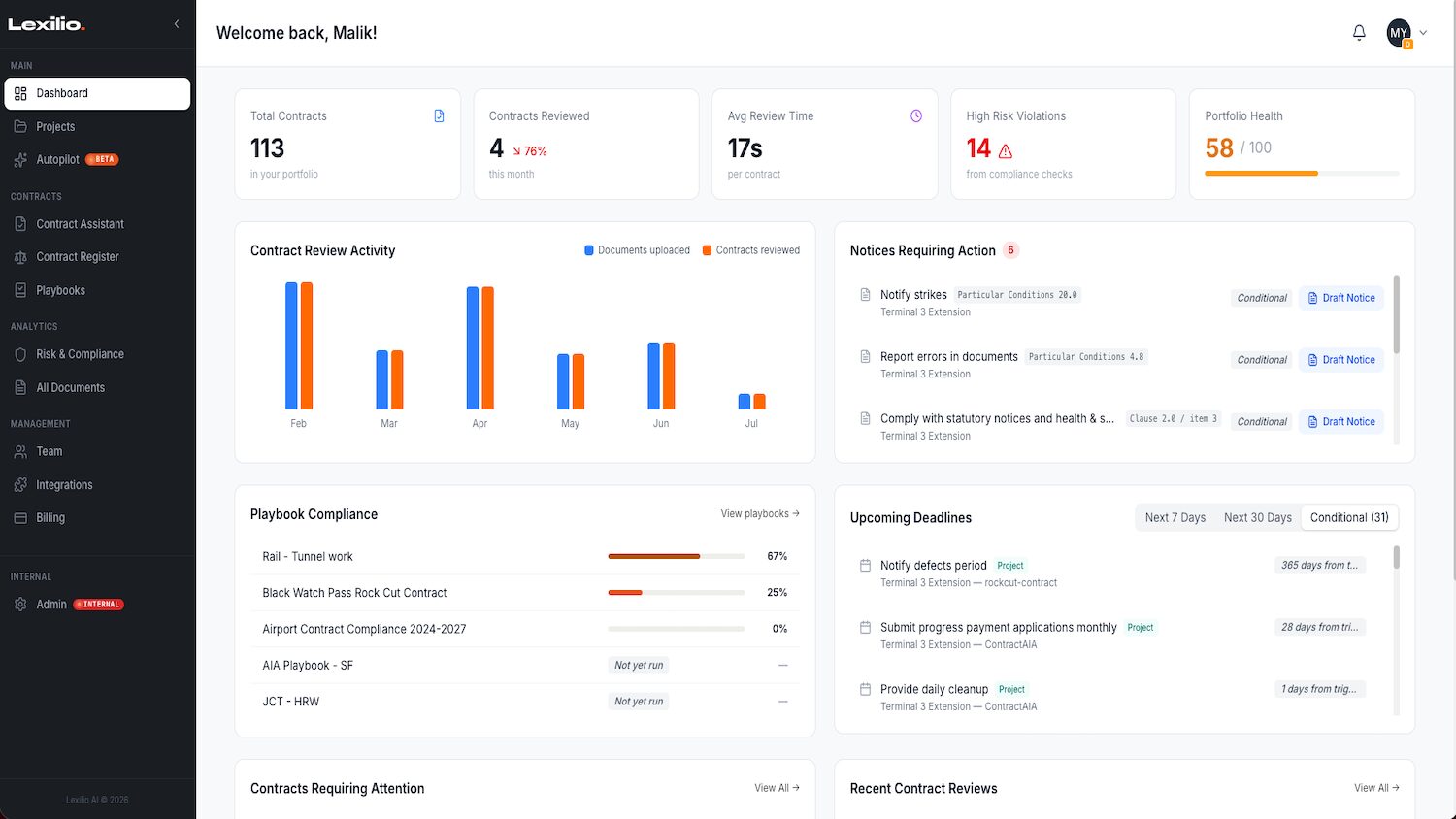The image size is (1456, 819).
Task: Click the MY user avatar
Action: pyautogui.click(x=1399, y=33)
